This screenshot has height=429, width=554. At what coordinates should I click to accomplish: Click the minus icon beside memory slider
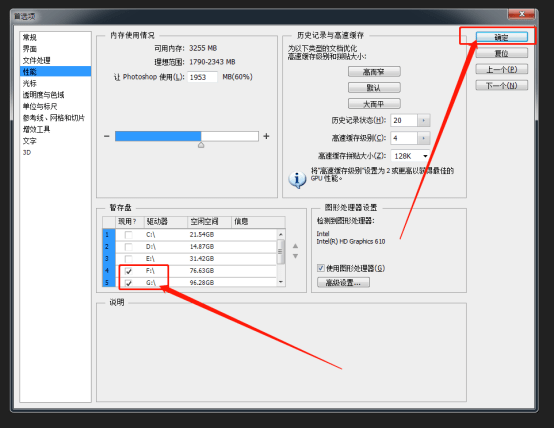(107, 136)
